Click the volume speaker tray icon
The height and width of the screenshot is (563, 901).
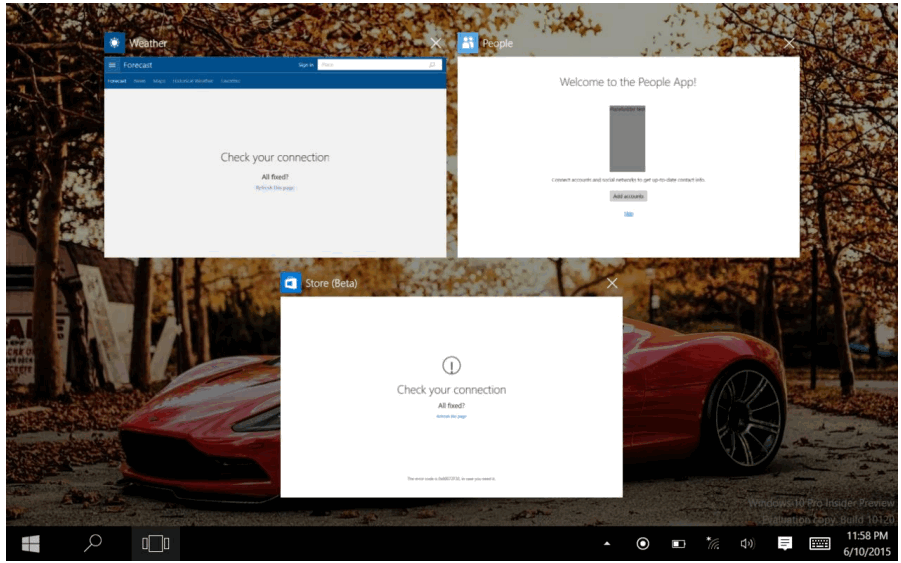[747, 543]
